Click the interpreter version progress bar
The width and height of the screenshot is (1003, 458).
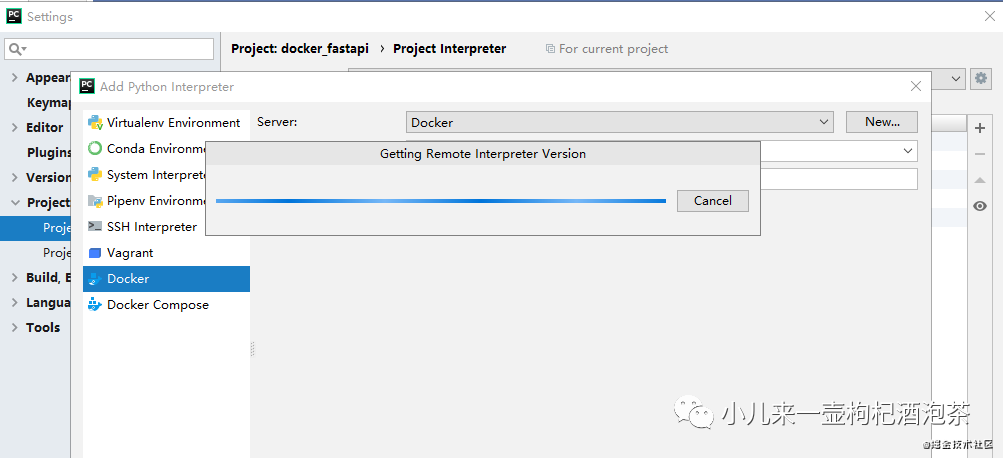440,201
